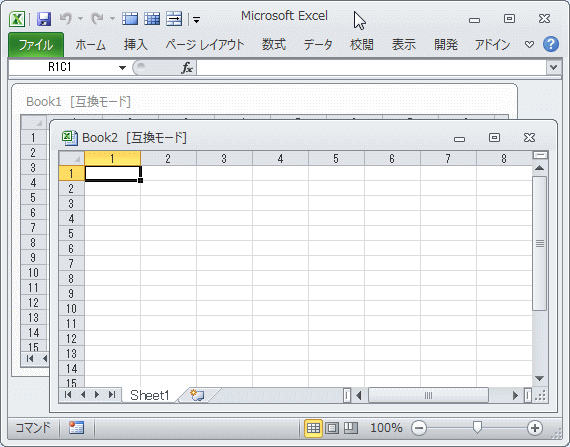Click the zoom slider handle
The height and width of the screenshot is (447, 570).
[477, 428]
